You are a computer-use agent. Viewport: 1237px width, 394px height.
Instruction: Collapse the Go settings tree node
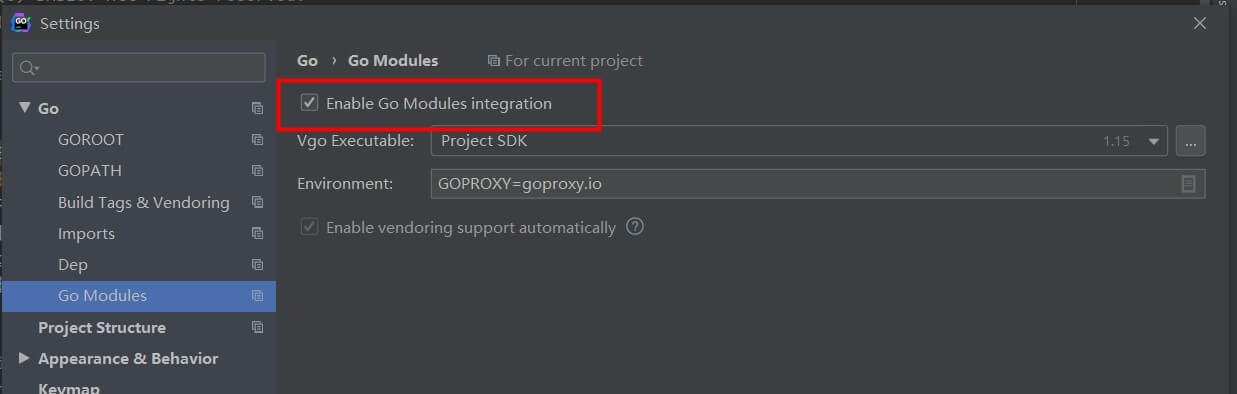click(24, 108)
